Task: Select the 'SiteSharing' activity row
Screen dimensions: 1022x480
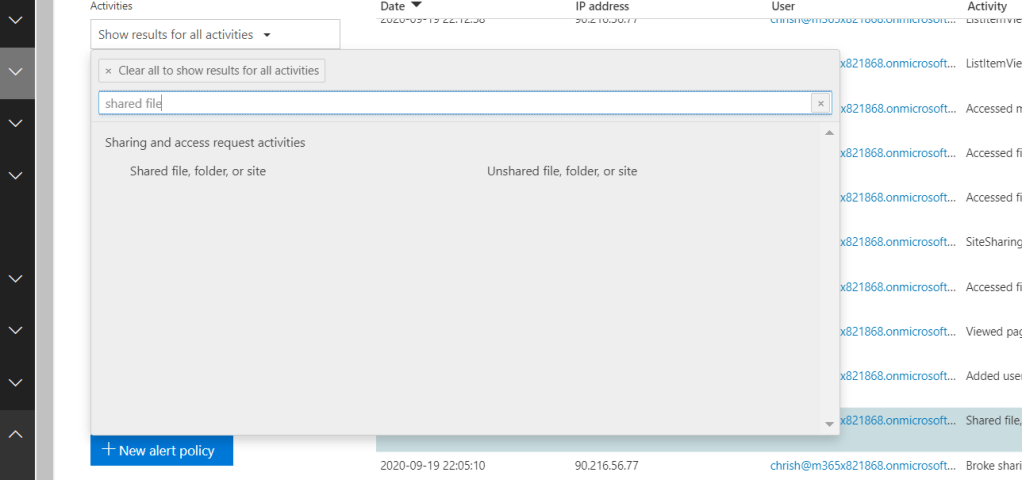Action: click(x=993, y=242)
